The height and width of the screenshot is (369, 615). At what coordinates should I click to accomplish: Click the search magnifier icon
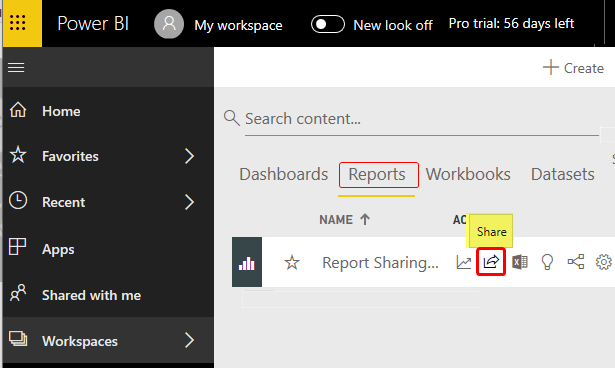(x=232, y=118)
